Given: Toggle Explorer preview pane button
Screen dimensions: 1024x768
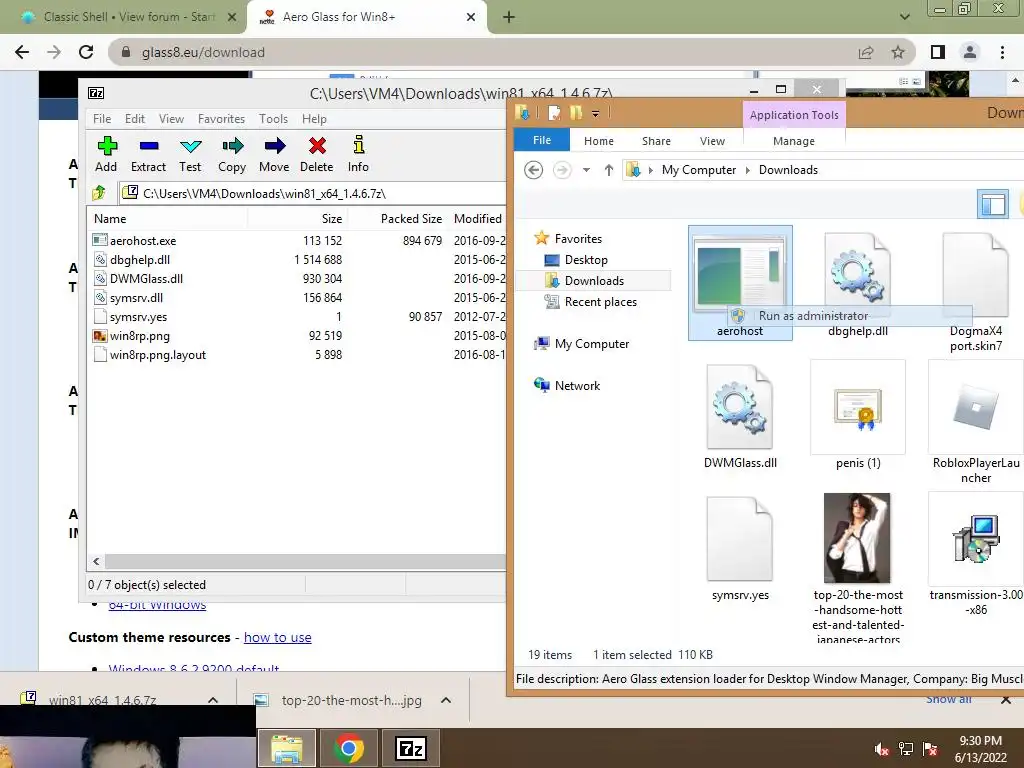Looking at the screenshot, I should coord(993,204).
